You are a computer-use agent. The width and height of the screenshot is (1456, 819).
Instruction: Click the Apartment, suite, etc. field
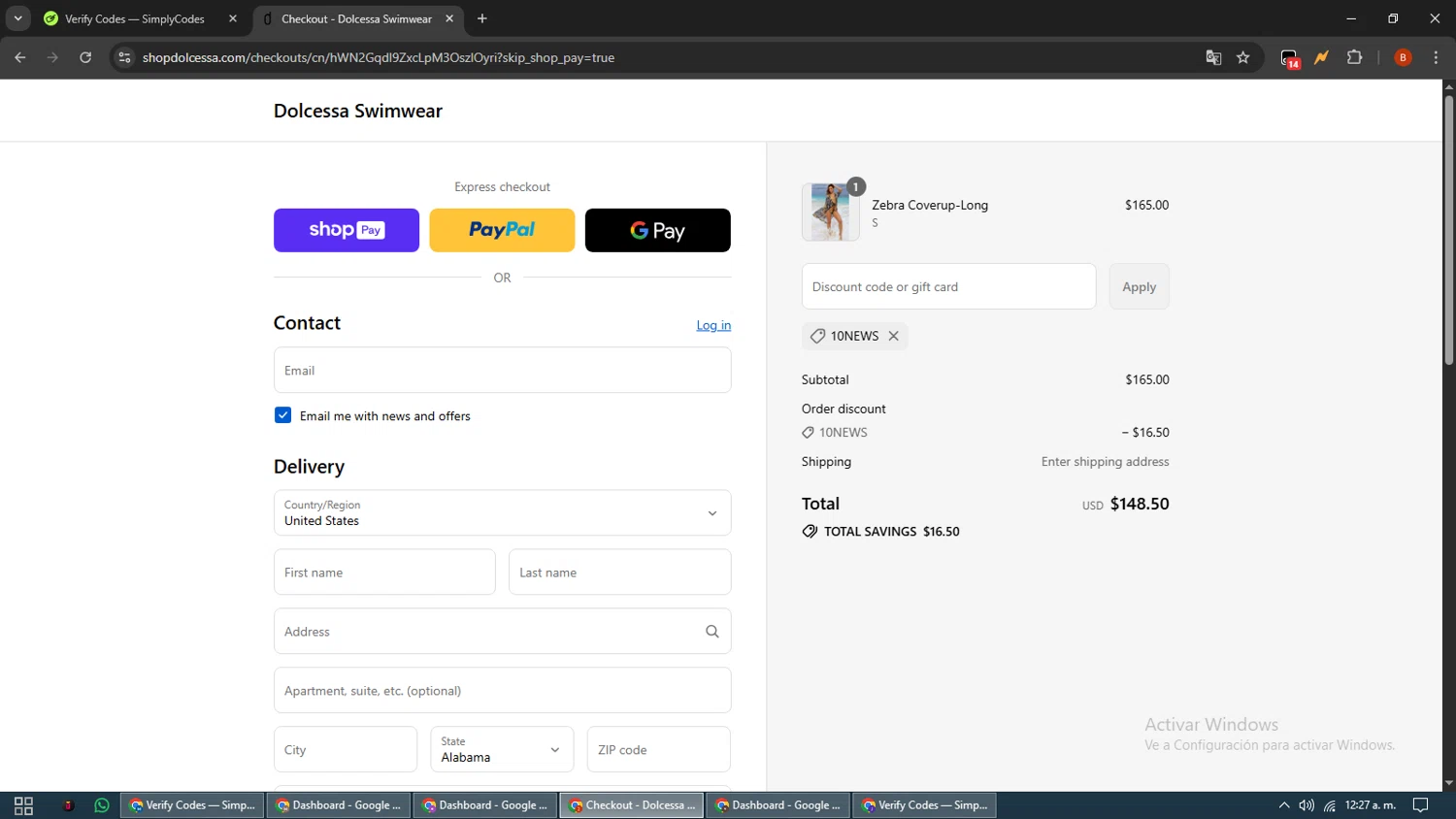tap(503, 690)
